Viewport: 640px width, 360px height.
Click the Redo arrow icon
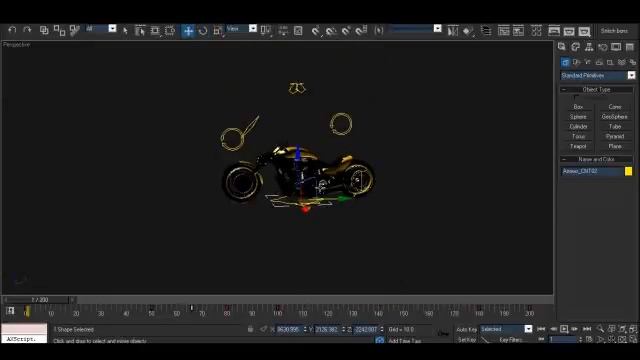27,30
